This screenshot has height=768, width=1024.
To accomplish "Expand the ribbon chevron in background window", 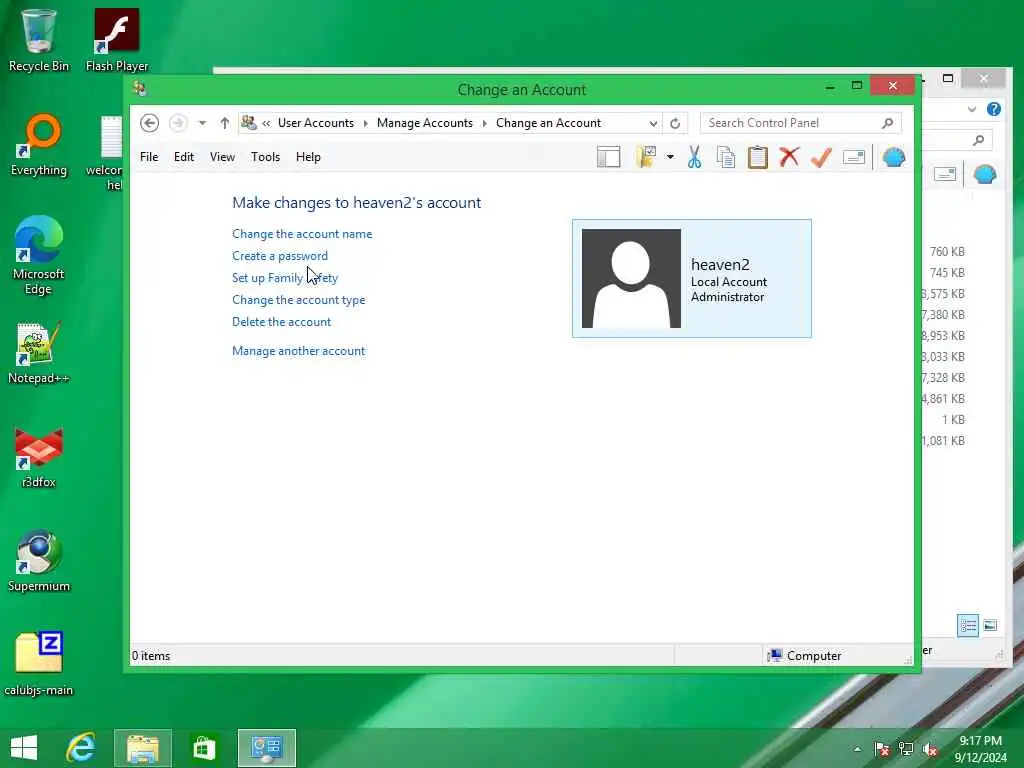I will 972,109.
